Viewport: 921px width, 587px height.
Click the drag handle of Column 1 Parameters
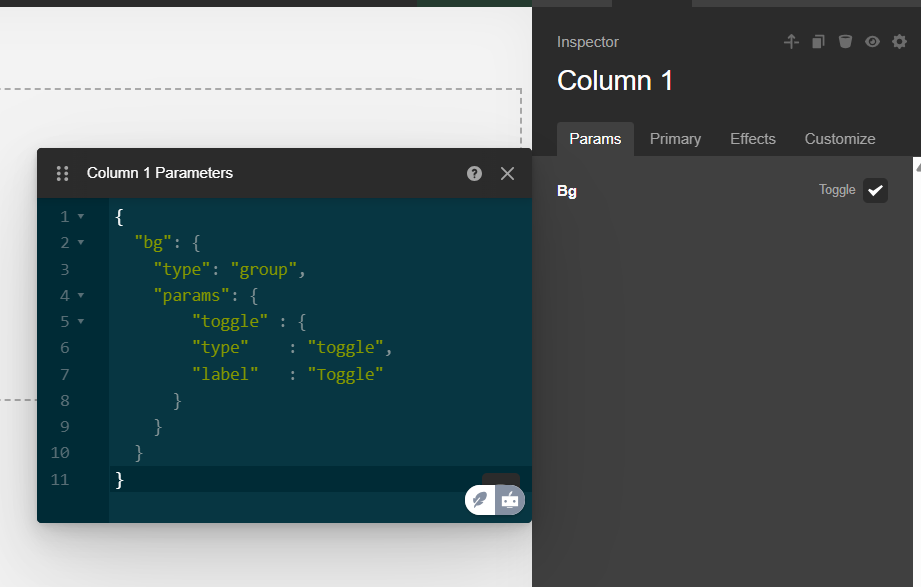click(x=62, y=173)
